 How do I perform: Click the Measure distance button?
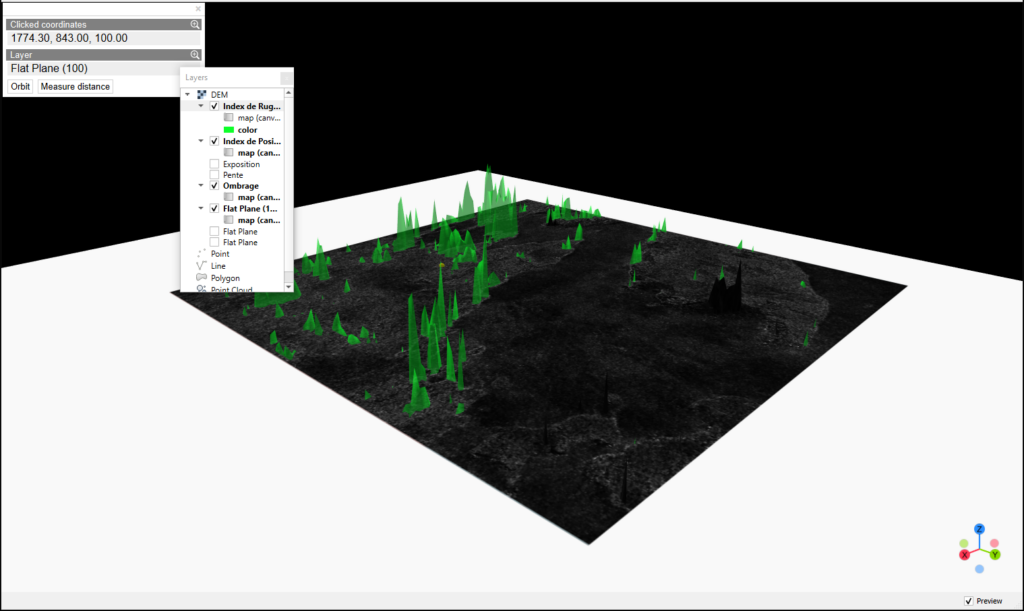point(75,87)
